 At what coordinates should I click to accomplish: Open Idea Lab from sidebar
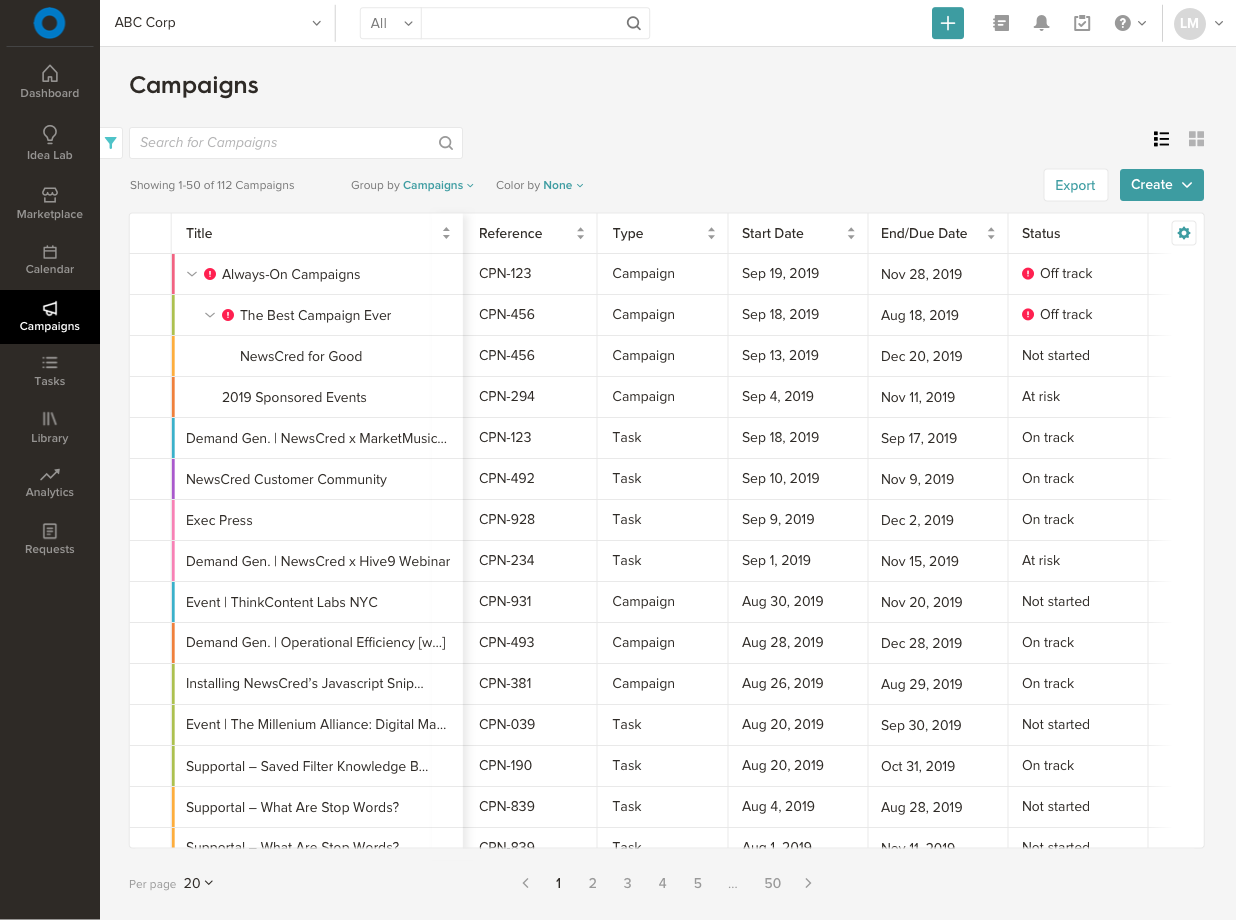50,143
